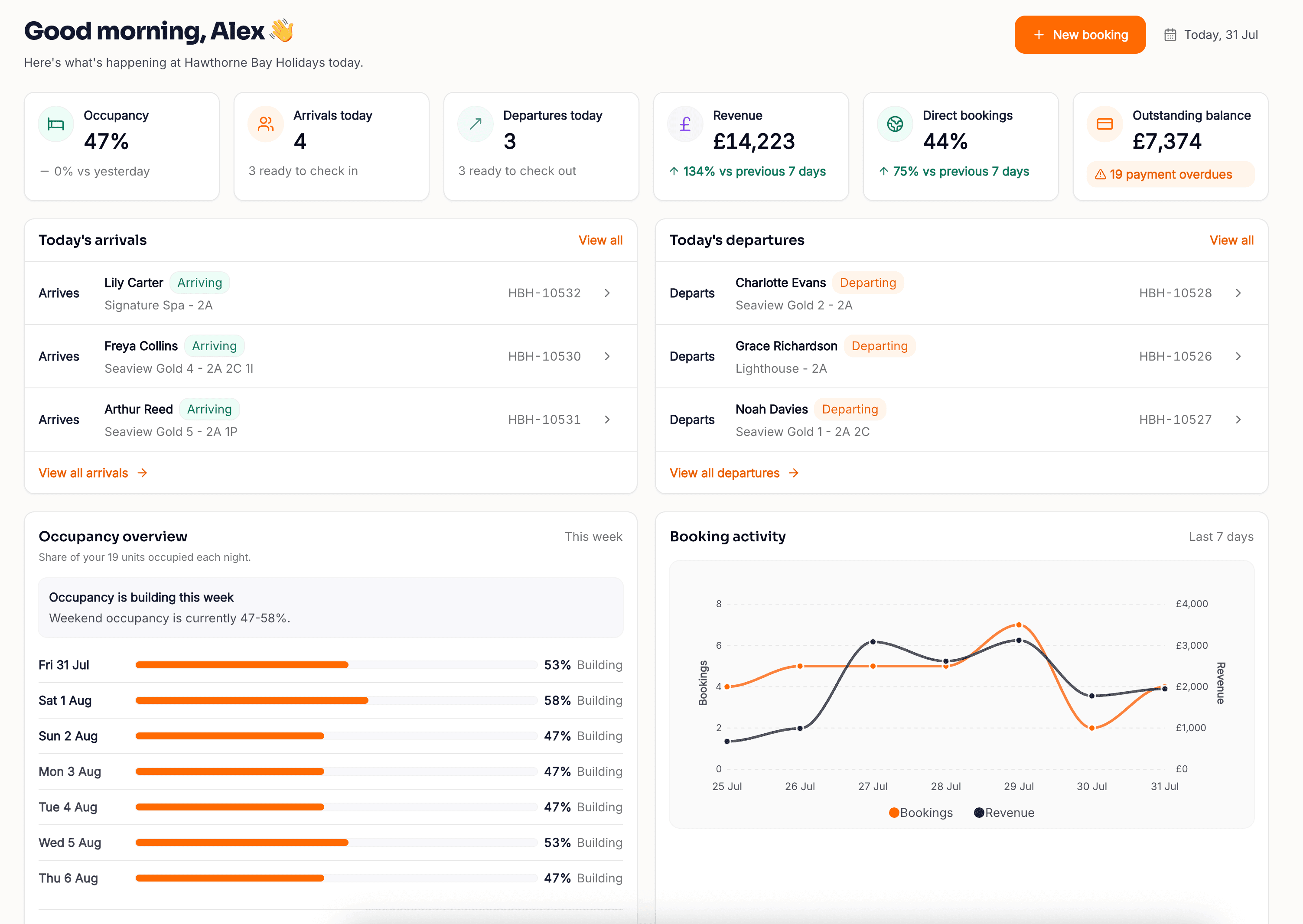The width and height of the screenshot is (1303, 924).
Task: Click the Outstanding balance card icon
Action: pos(1105,124)
